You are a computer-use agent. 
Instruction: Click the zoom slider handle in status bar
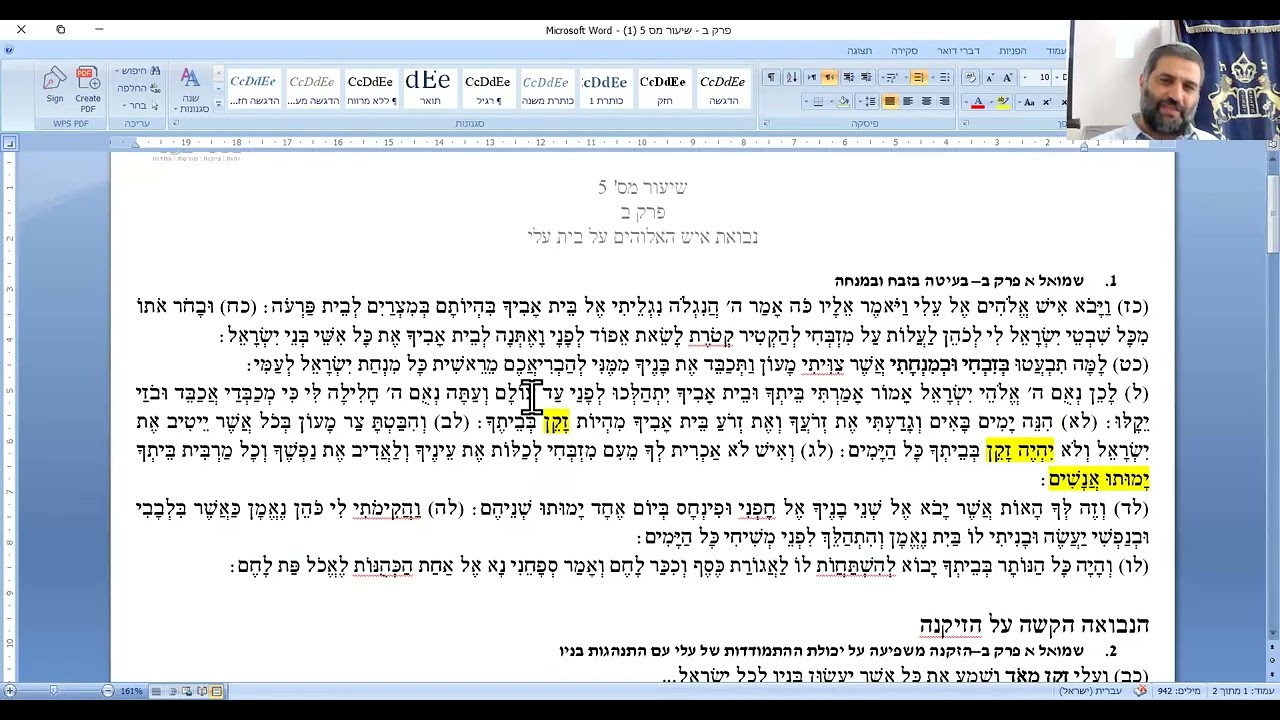(53, 691)
